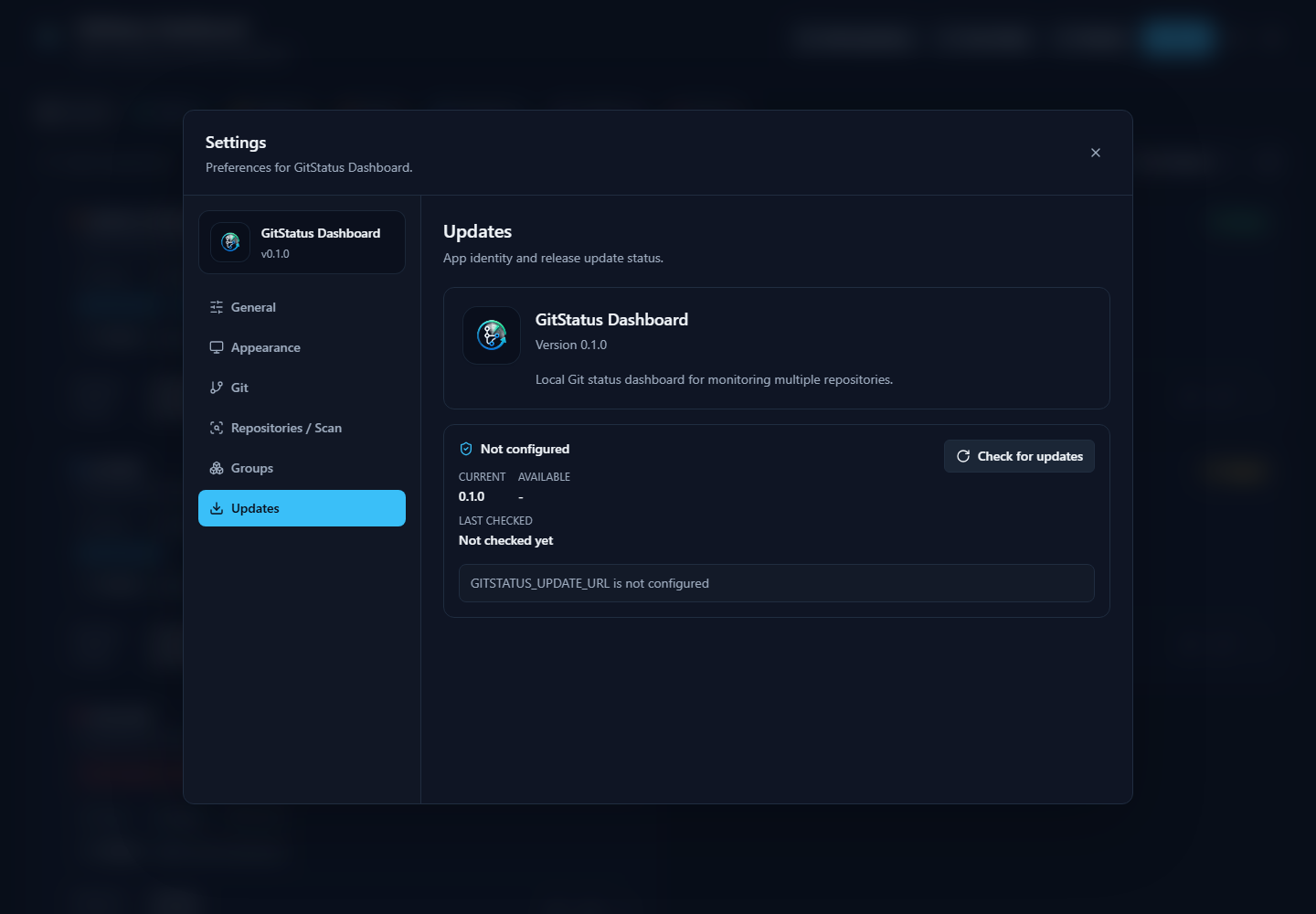
Task: Close the Settings dialog
Action: point(1095,153)
